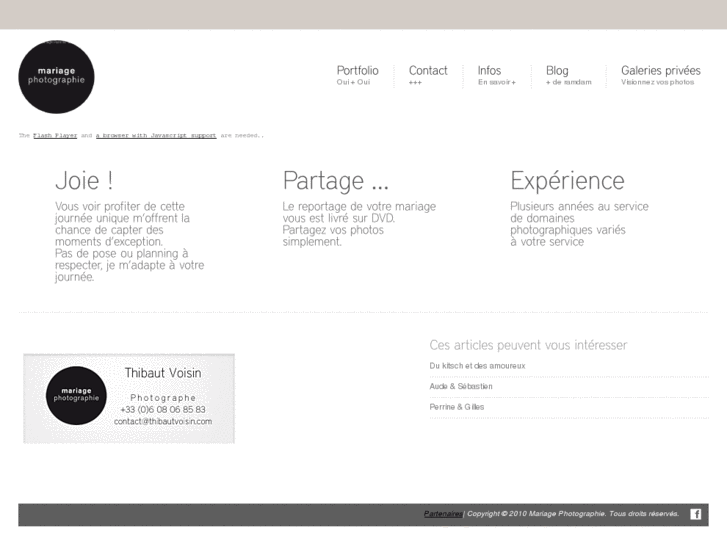Go to the Contact menu item
The height and width of the screenshot is (545, 727).
pyautogui.click(x=428, y=75)
